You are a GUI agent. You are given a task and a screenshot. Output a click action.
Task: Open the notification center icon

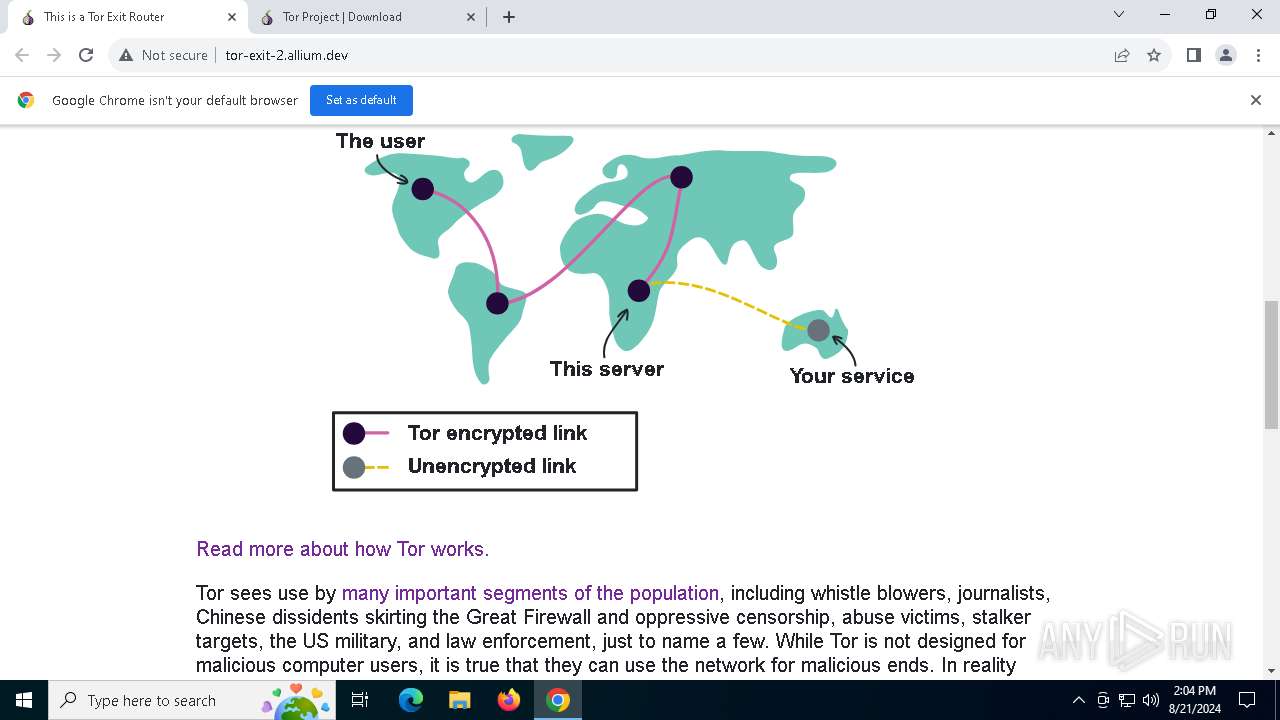1247,700
